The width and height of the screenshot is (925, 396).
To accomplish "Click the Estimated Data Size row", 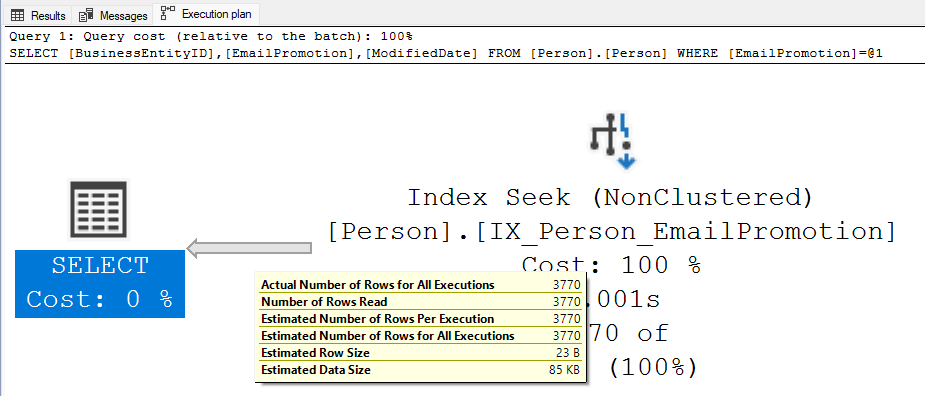I will pyautogui.click(x=421, y=370).
